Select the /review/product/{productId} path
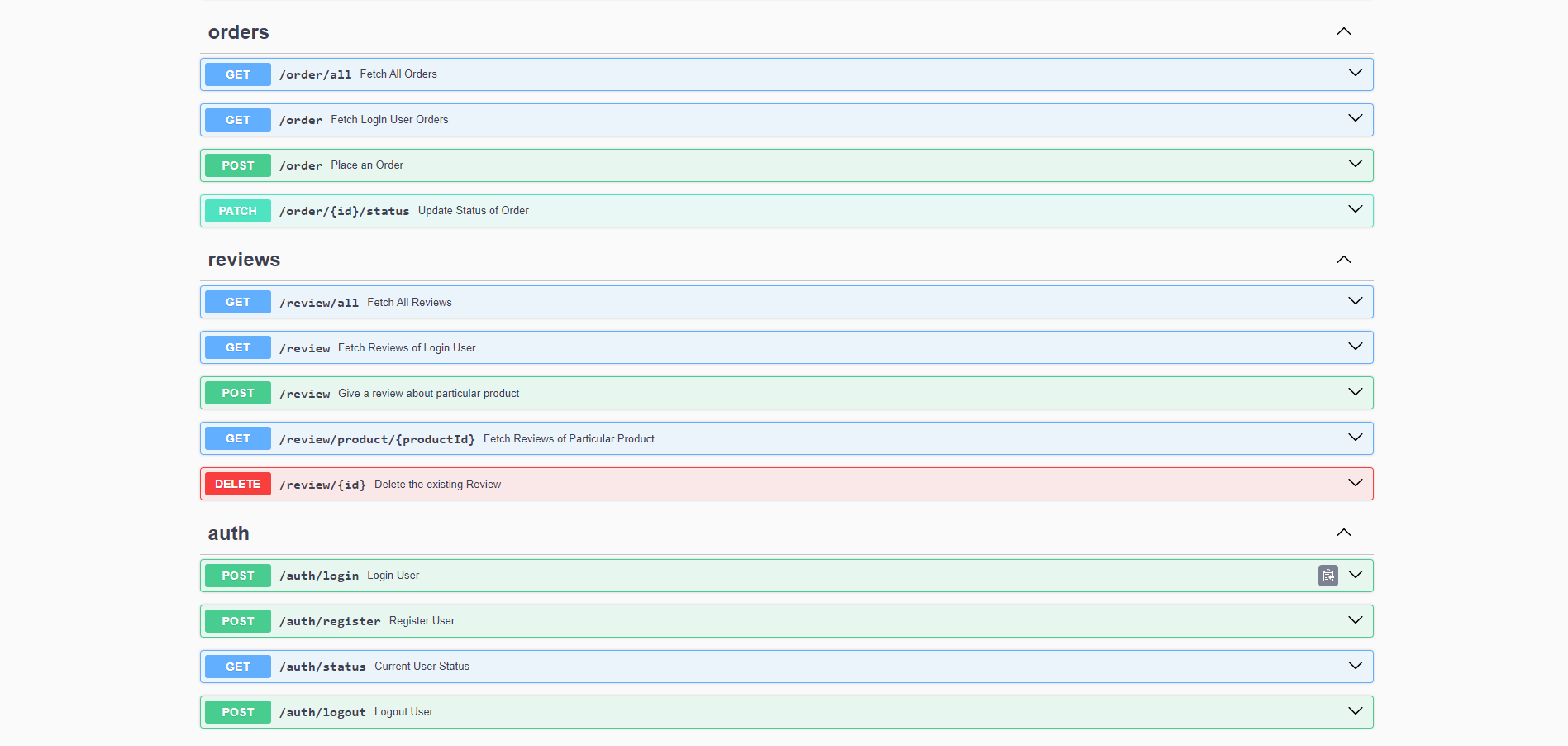 click(377, 439)
